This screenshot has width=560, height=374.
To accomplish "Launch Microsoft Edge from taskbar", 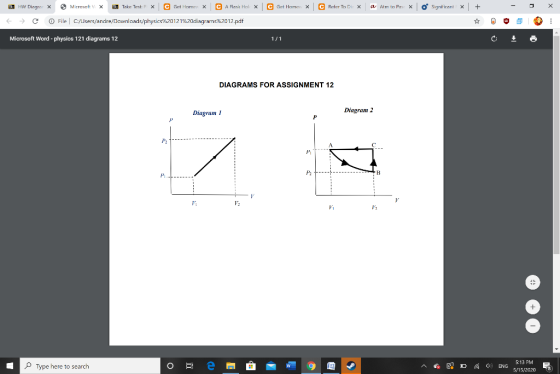I will tap(211, 366).
